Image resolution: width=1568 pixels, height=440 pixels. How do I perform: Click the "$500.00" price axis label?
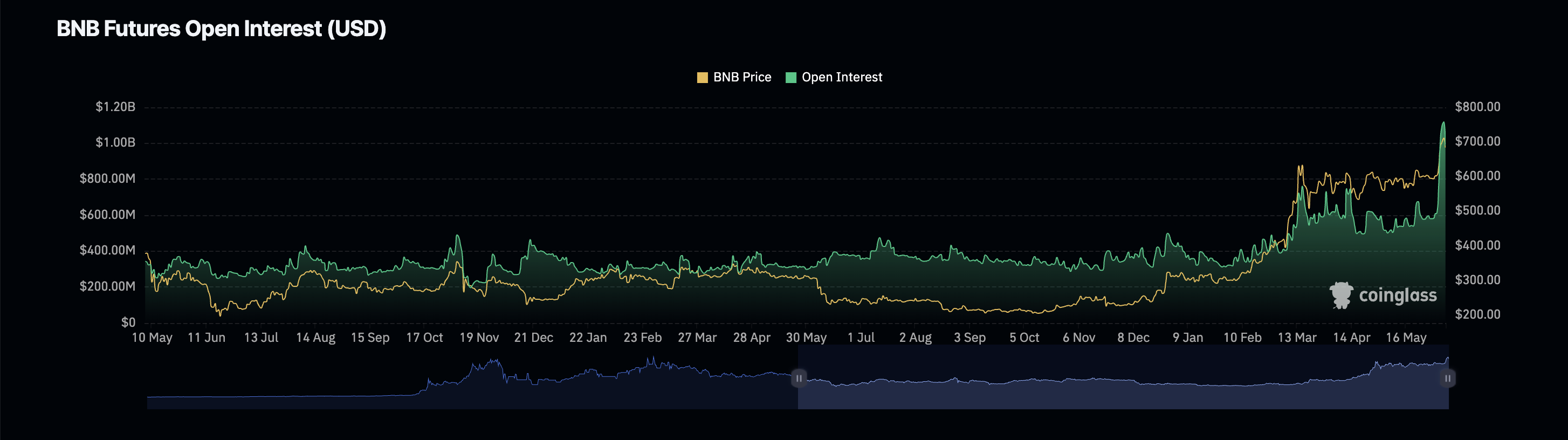(x=1477, y=211)
